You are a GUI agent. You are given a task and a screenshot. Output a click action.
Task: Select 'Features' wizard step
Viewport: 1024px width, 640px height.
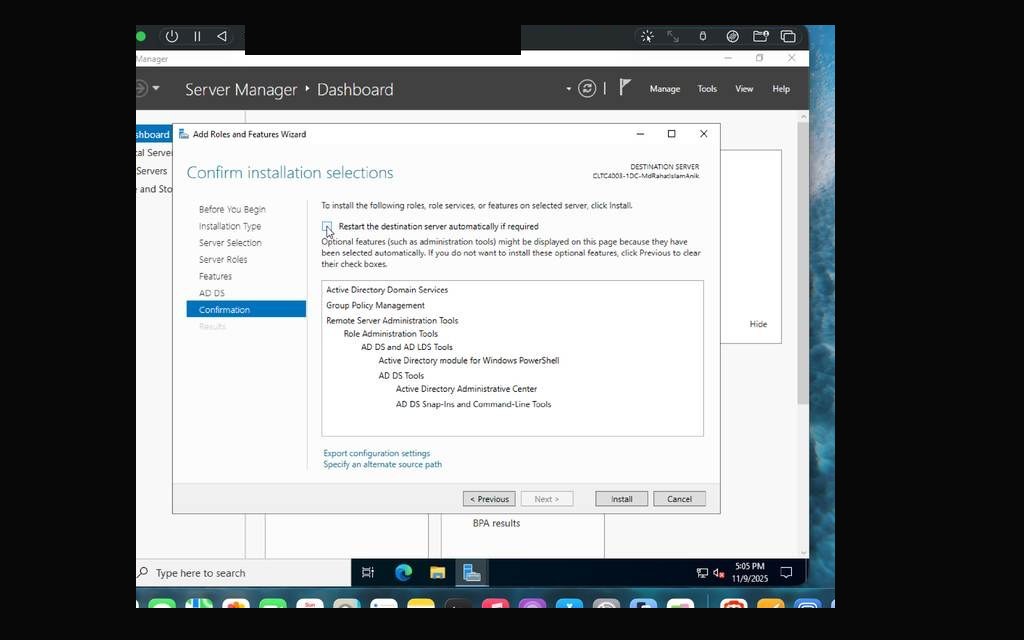pyautogui.click(x=215, y=276)
